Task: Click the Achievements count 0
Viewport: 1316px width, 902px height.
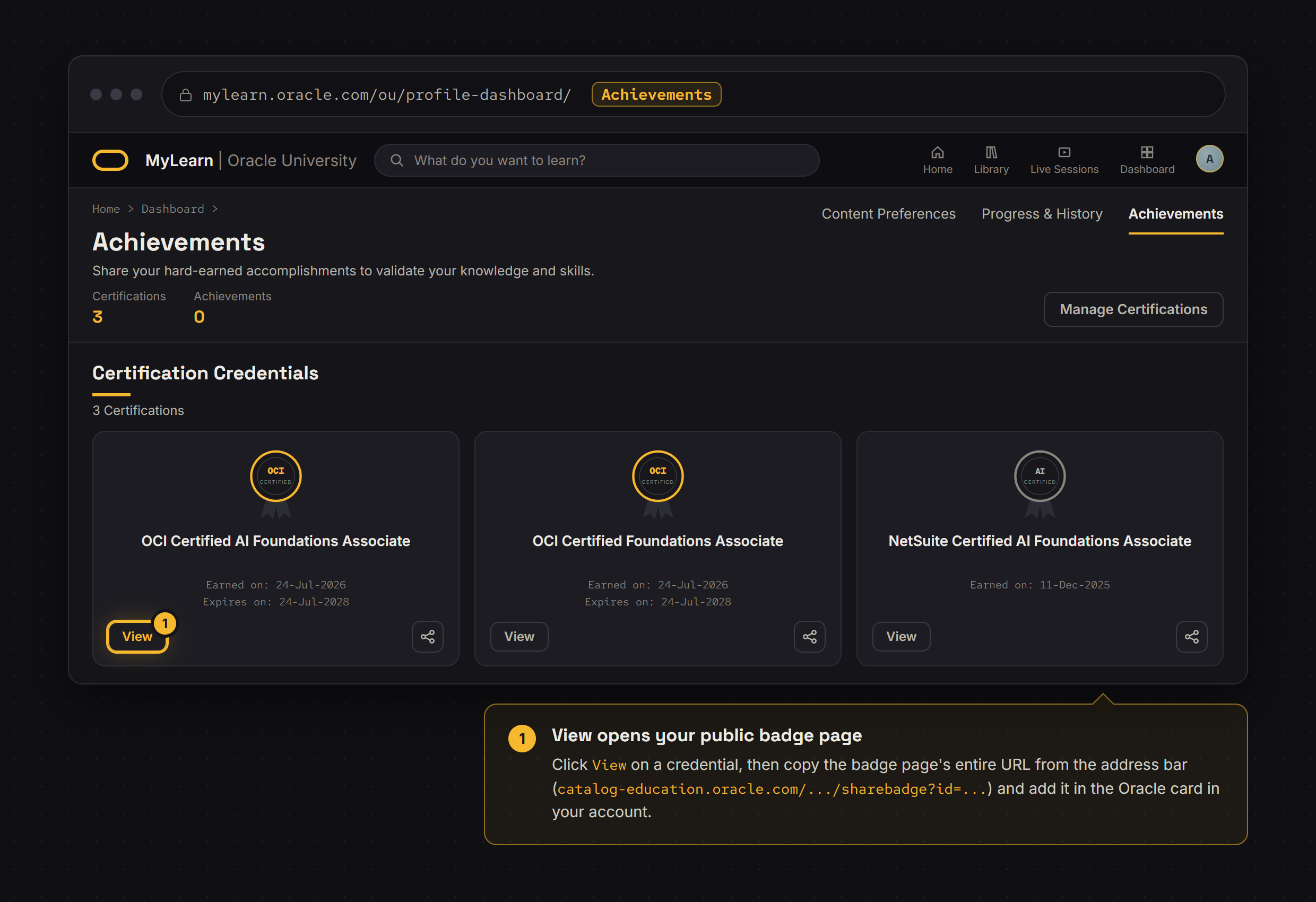Action: pyautogui.click(x=199, y=317)
